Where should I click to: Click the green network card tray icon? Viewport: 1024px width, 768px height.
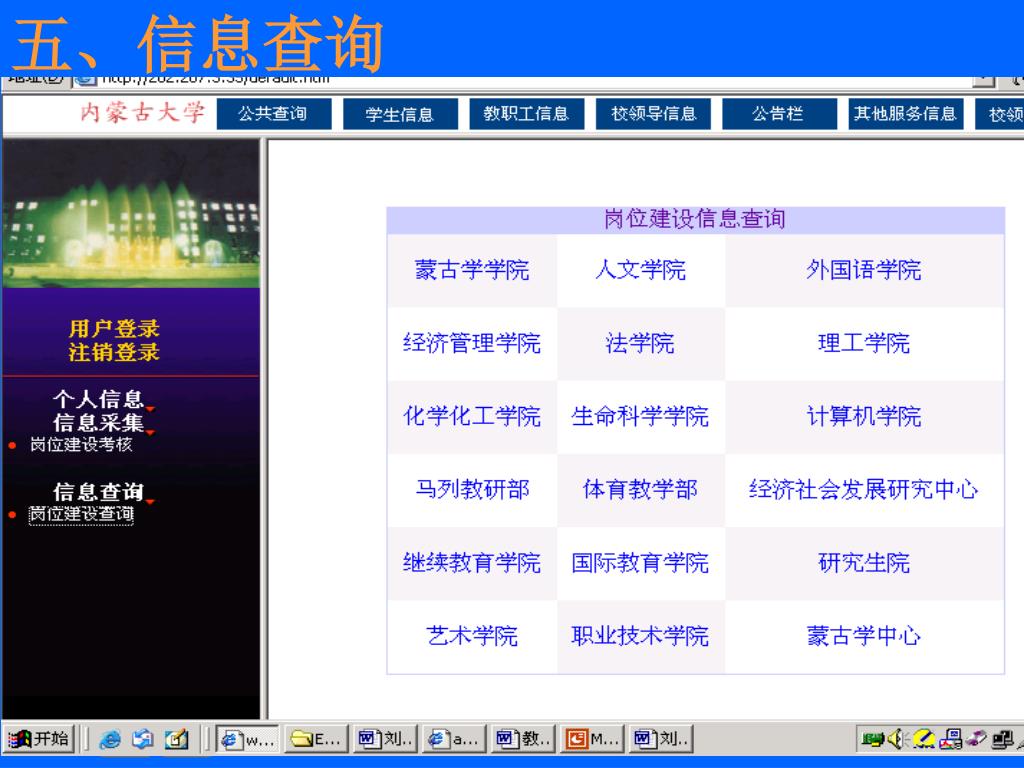pyautogui.click(x=872, y=739)
